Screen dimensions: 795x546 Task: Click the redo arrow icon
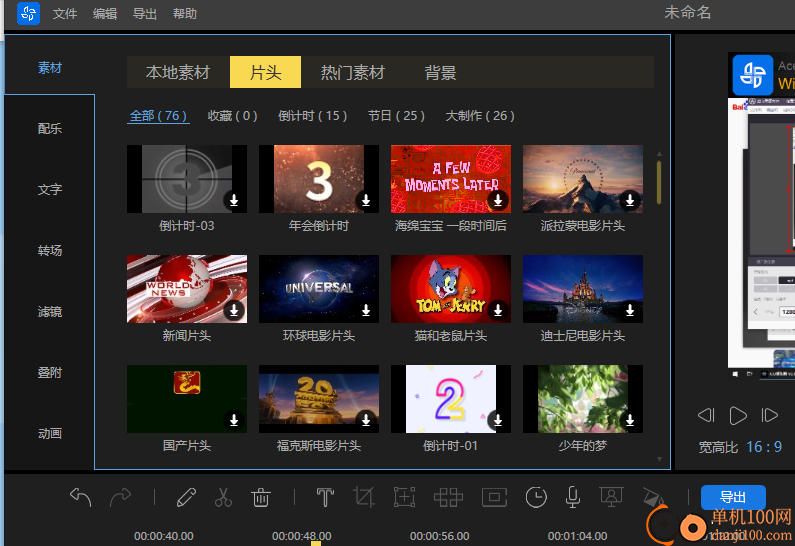[x=120, y=497]
